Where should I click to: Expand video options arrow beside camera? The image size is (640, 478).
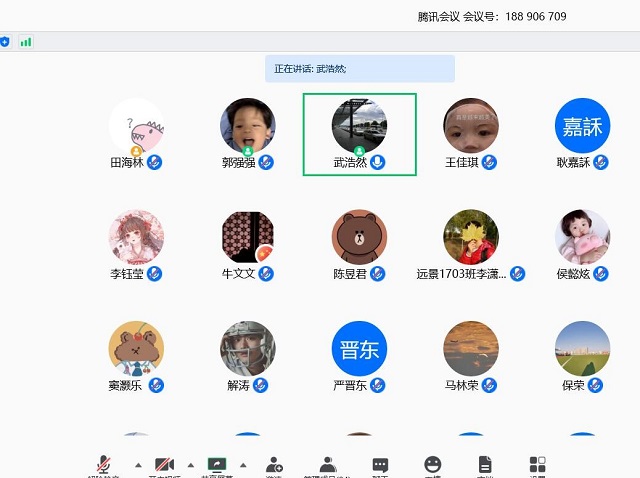click(191, 465)
